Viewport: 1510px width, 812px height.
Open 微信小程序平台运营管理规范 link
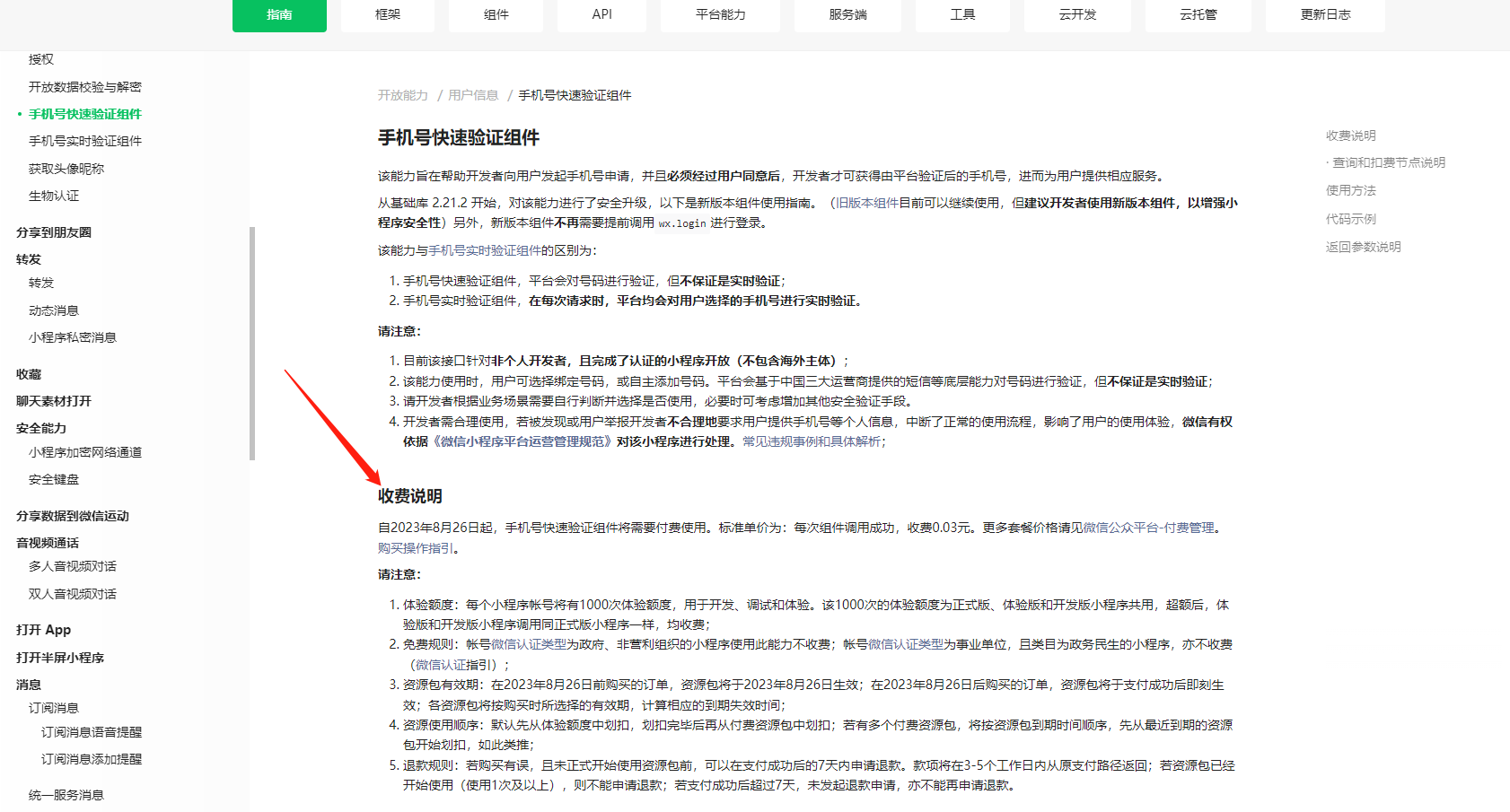tap(522, 441)
